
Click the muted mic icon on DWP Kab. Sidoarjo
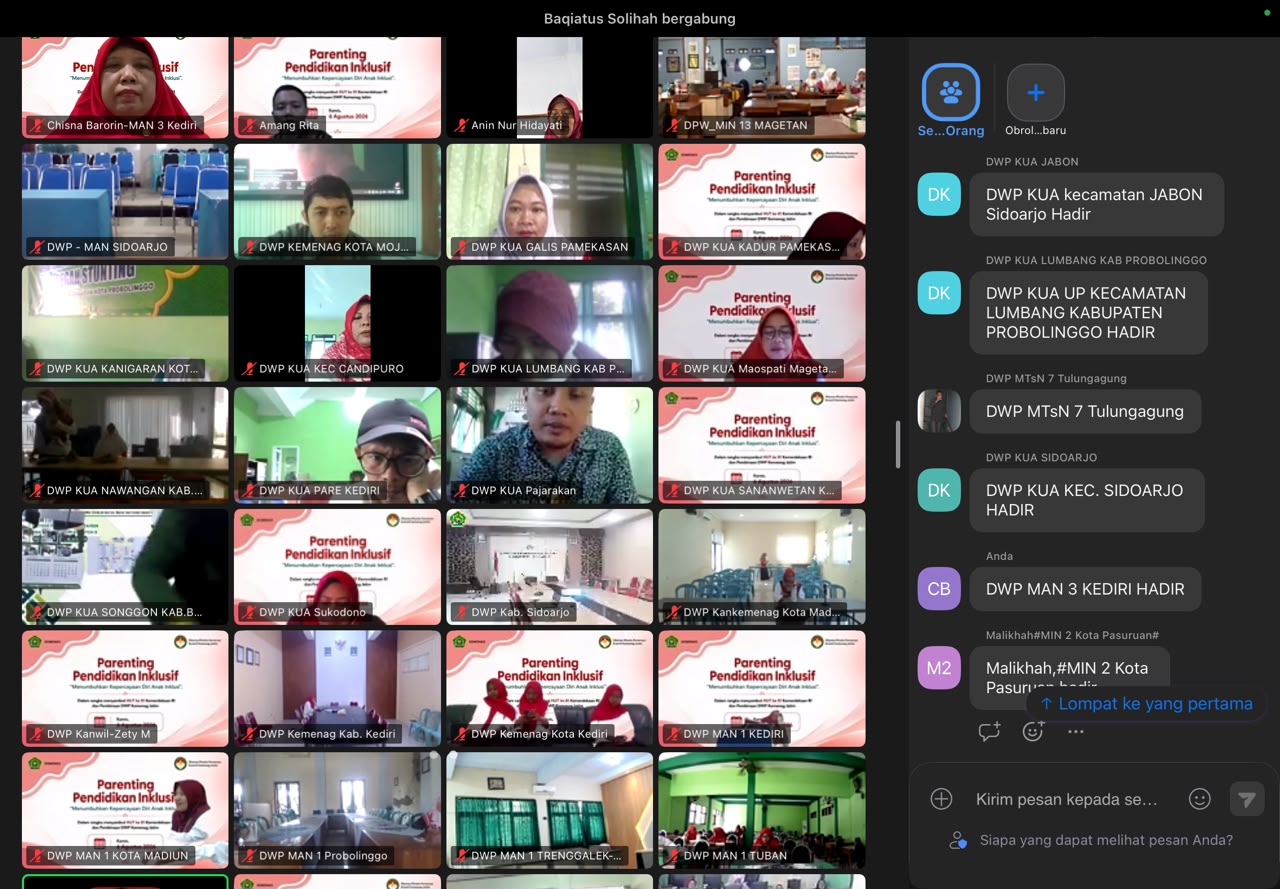point(460,612)
